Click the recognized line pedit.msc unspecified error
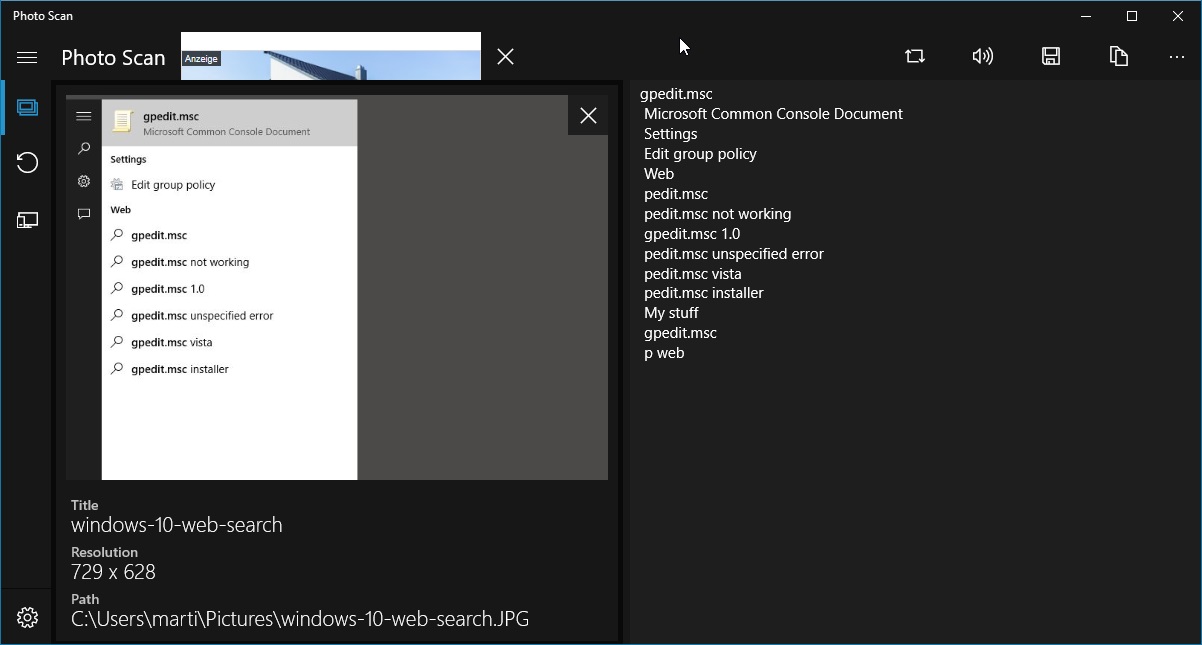Viewport: 1202px width, 645px height. pos(734,254)
